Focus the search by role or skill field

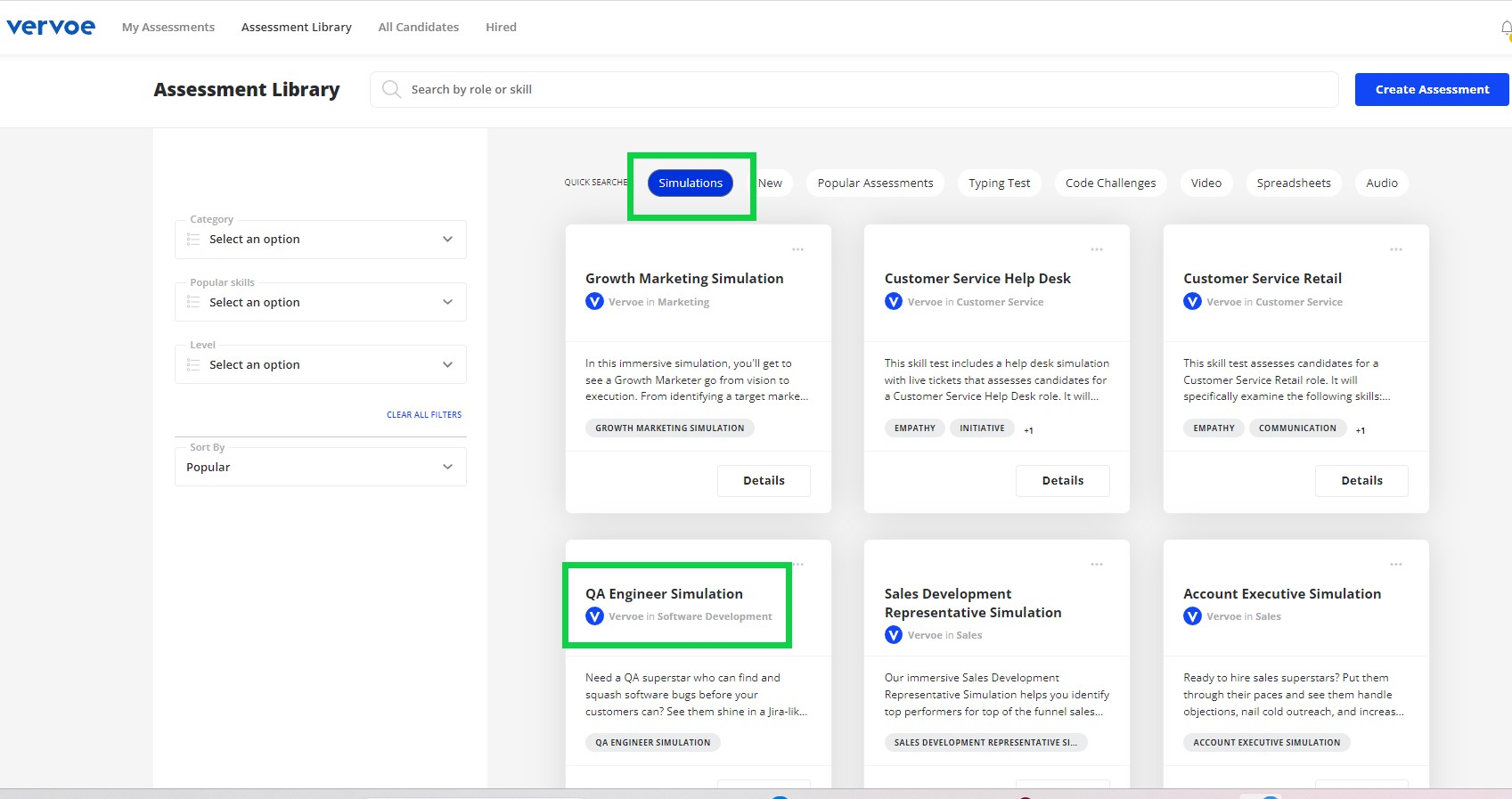pyautogui.click(x=854, y=89)
